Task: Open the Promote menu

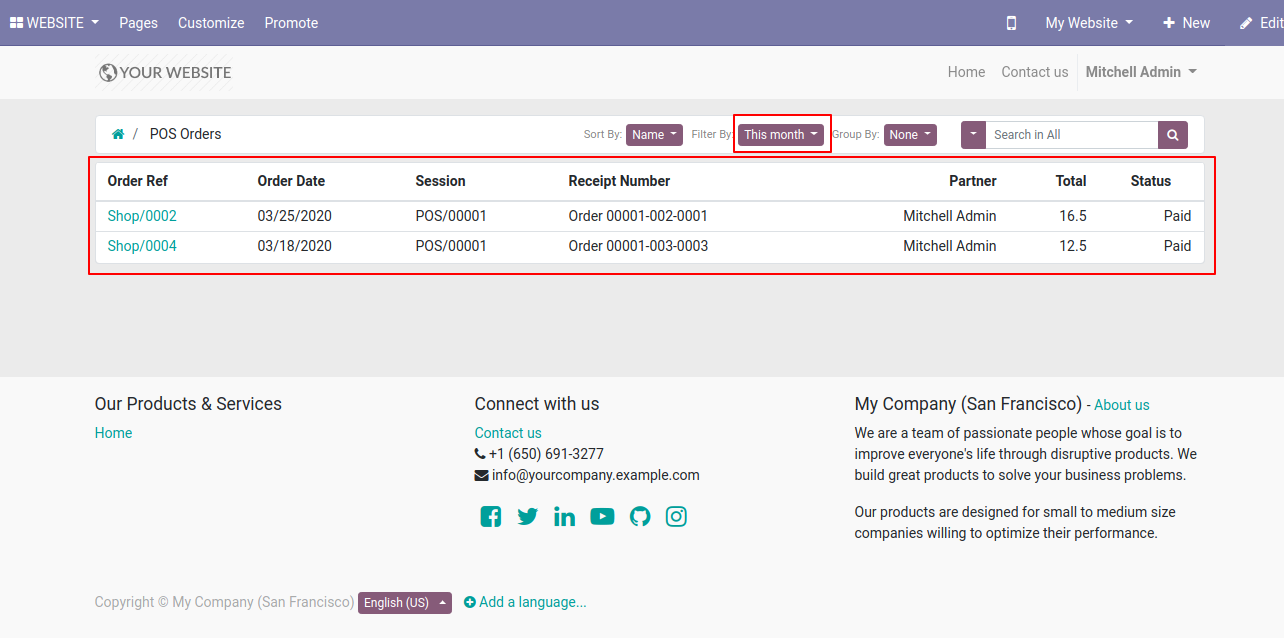Action: 291,23
